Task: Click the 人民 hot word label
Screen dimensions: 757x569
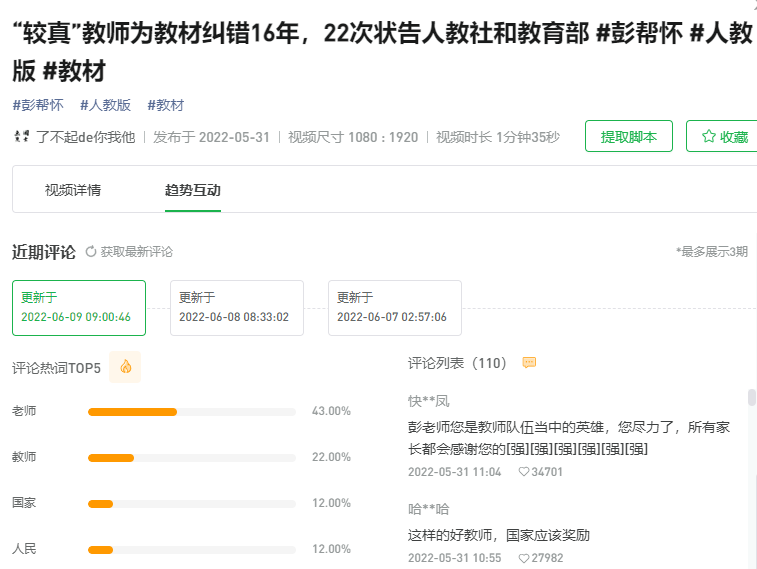Action: (x=24, y=549)
